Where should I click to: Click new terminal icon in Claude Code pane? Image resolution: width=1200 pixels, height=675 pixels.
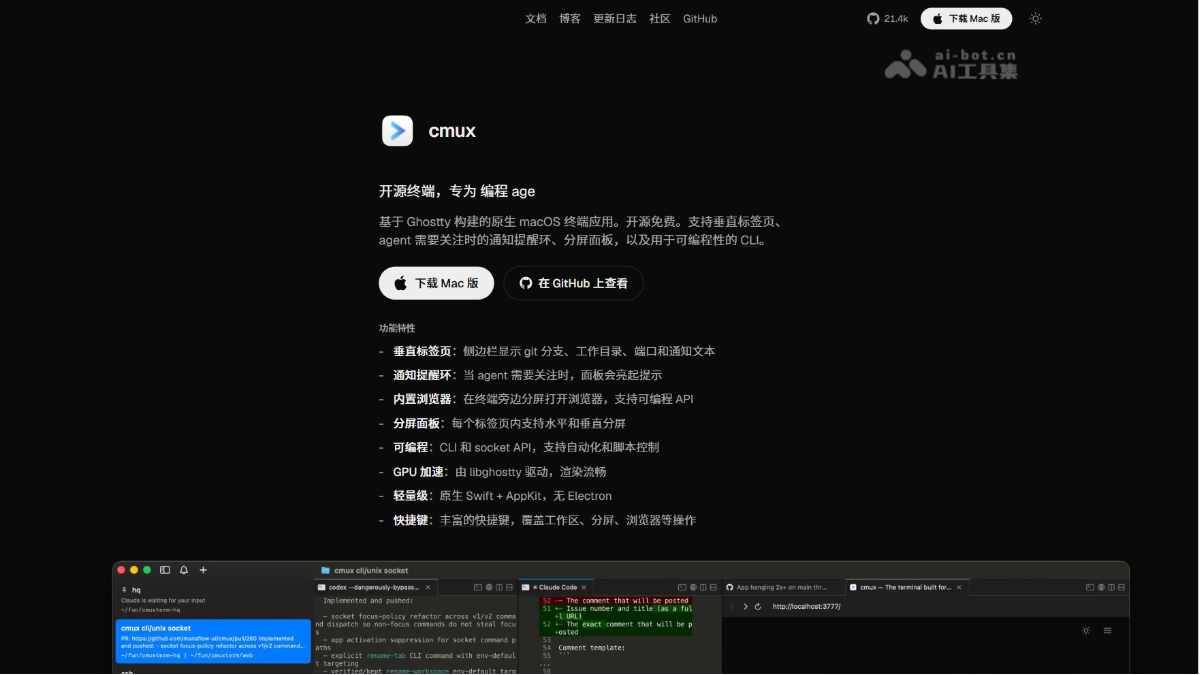tap(682, 587)
